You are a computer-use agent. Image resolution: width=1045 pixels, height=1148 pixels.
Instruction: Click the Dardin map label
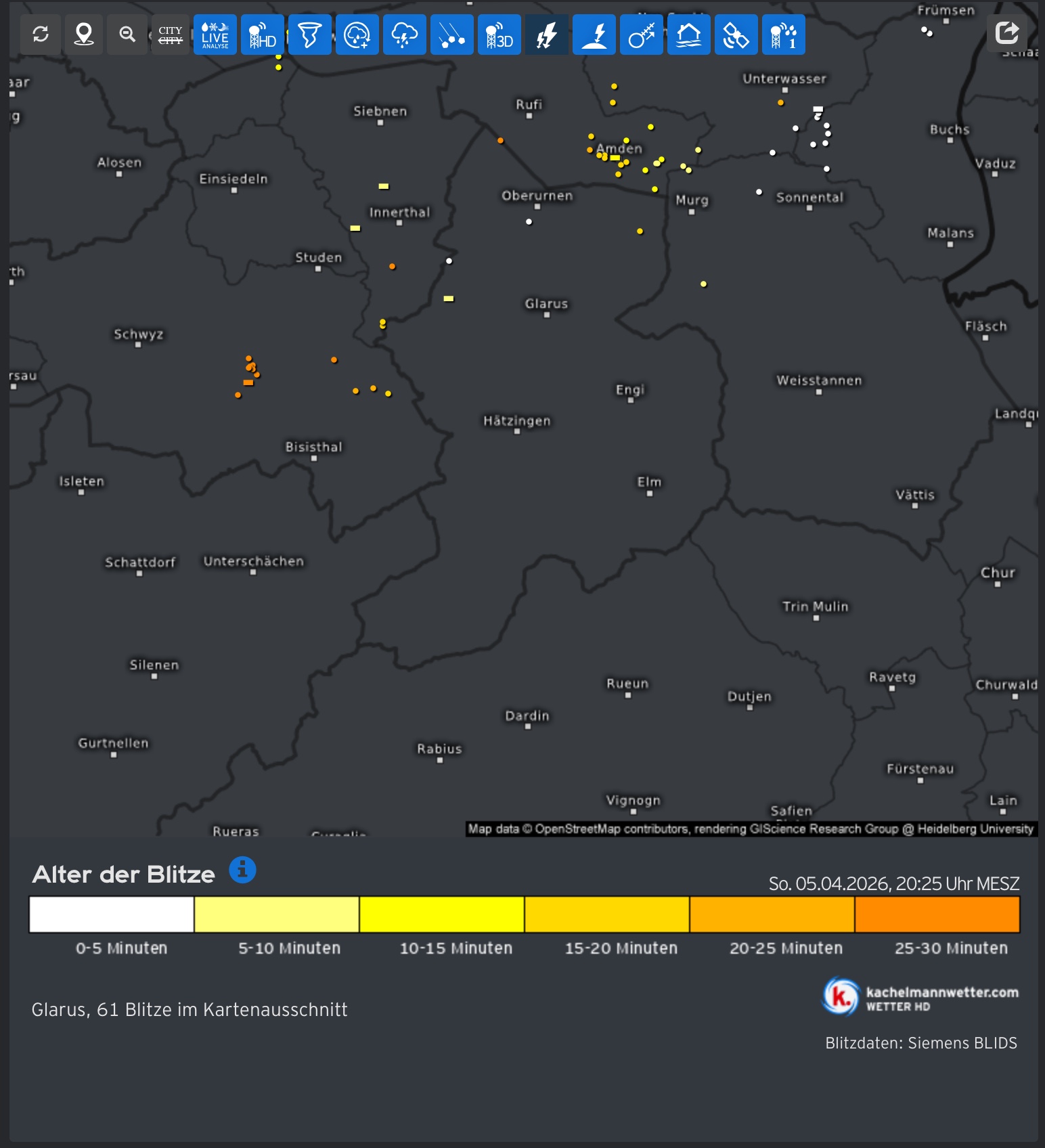pyautogui.click(x=527, y=715)
